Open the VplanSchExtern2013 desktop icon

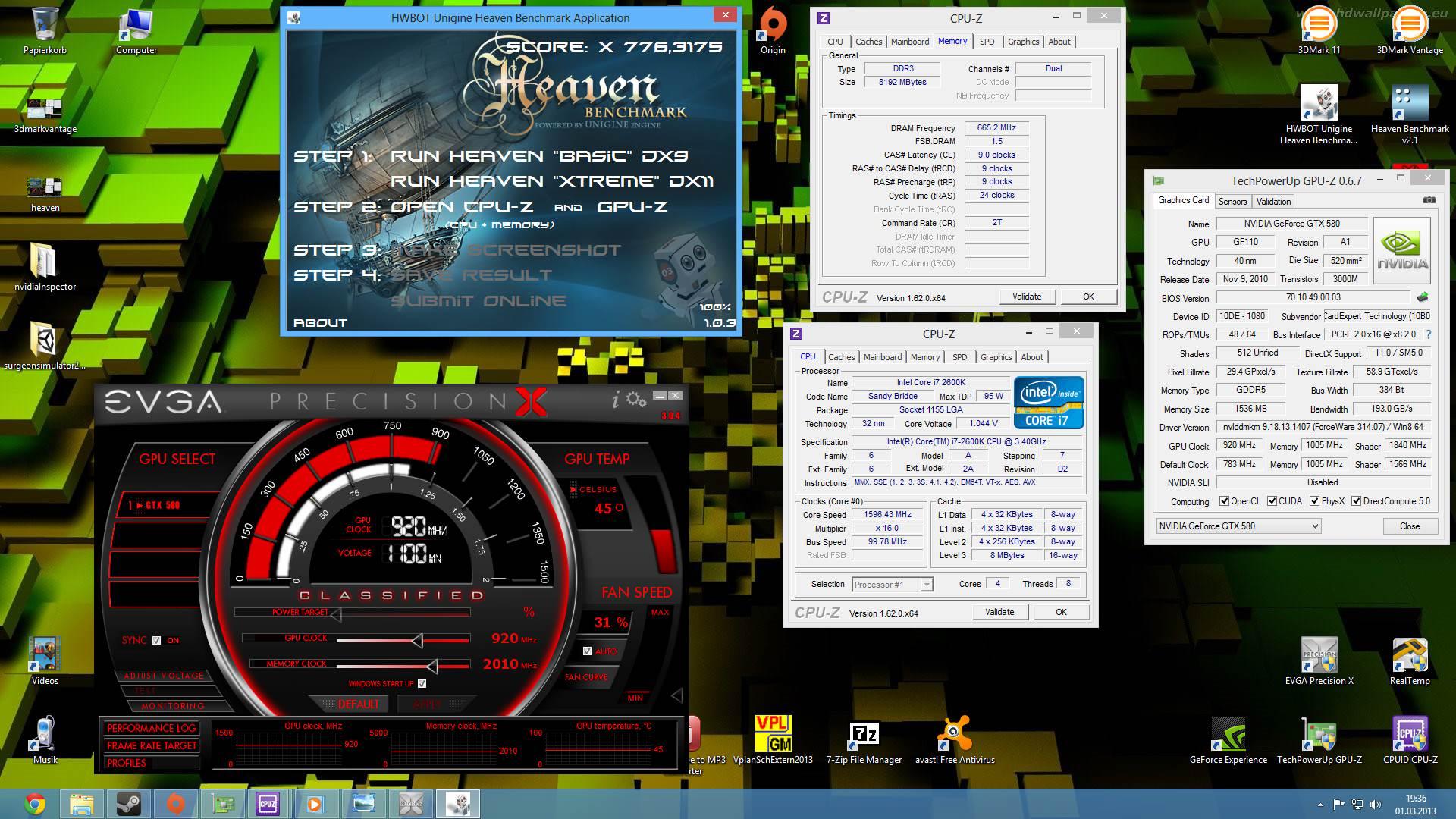[x=773, y=740]
